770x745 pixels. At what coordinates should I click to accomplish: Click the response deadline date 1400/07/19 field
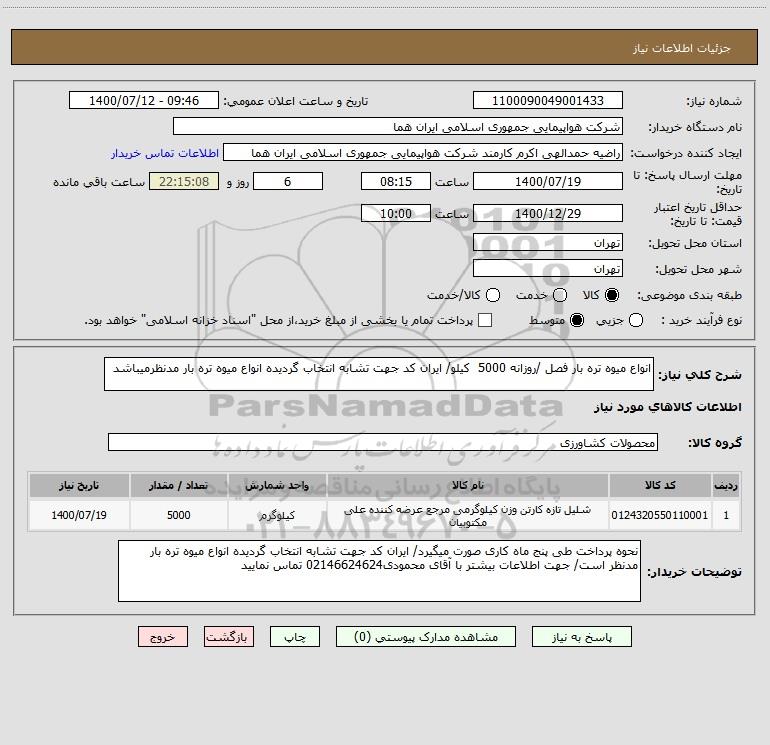pos(548,181)
